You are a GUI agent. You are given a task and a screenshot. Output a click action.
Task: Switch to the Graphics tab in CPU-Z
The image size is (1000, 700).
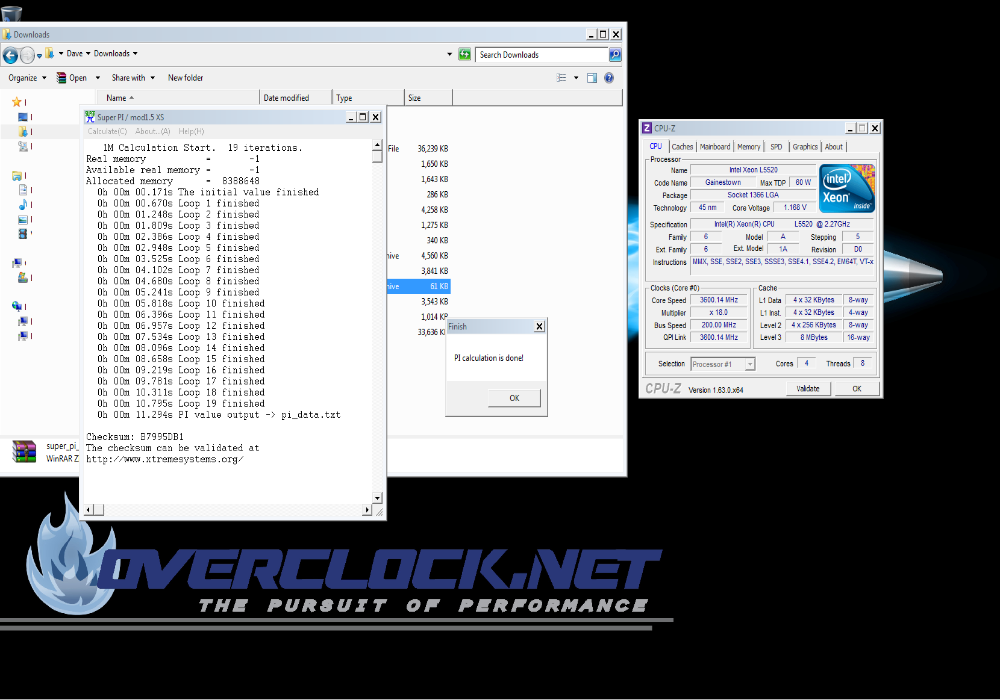805,147
